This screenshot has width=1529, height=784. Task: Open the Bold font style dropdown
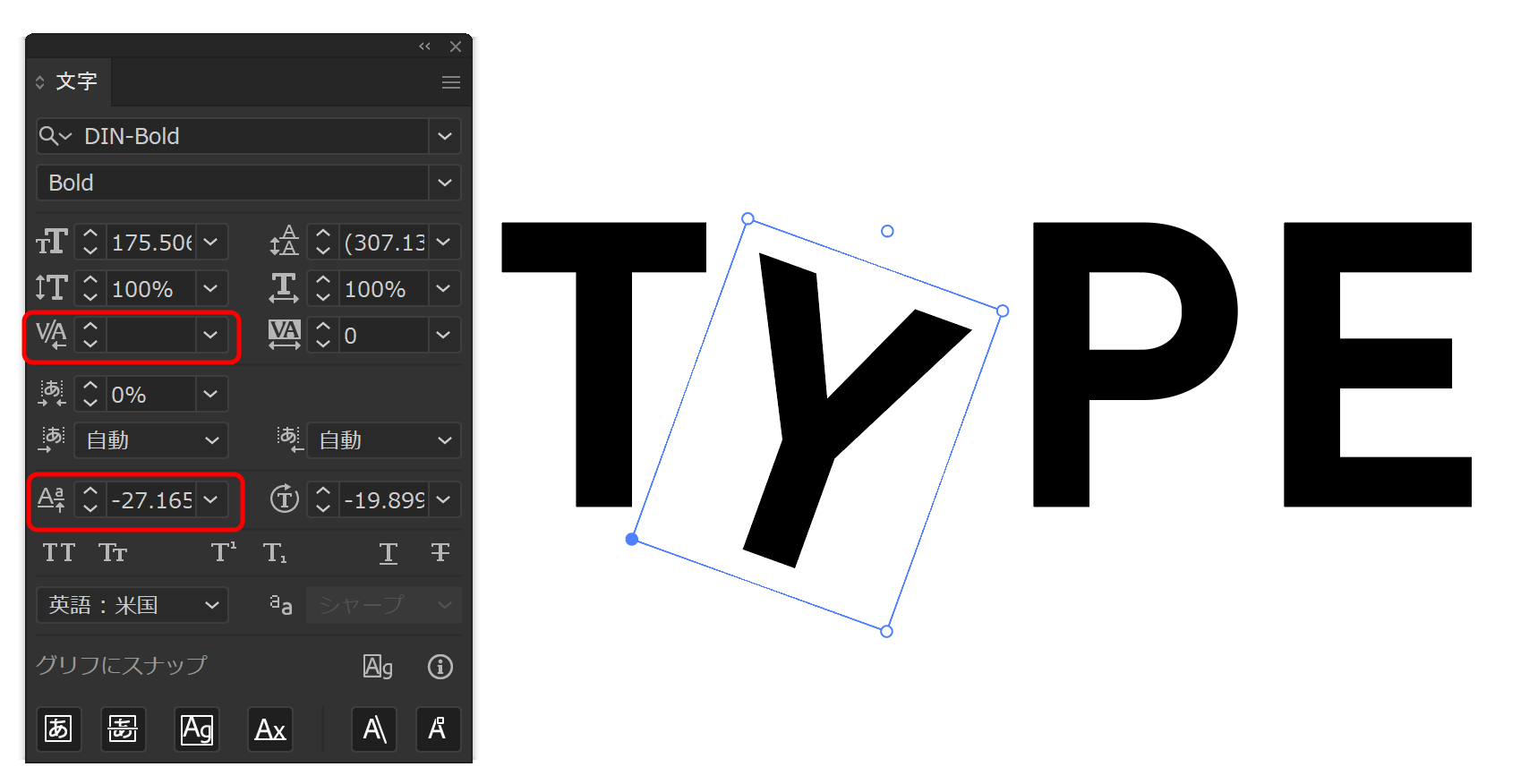click(445, 183)
